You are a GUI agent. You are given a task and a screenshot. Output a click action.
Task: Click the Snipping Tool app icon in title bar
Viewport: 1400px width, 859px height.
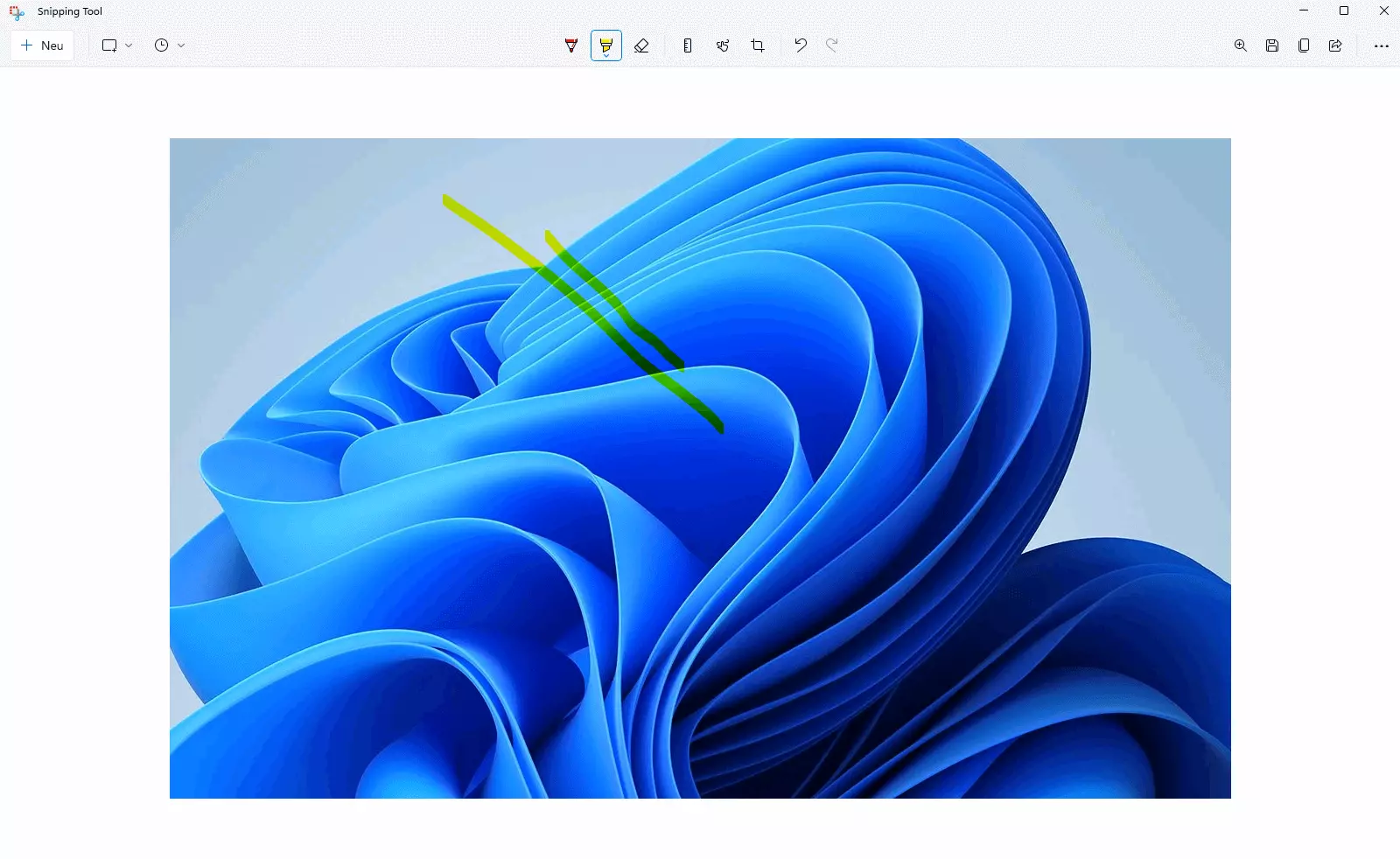pyautogui.click(x=17, y=11)
